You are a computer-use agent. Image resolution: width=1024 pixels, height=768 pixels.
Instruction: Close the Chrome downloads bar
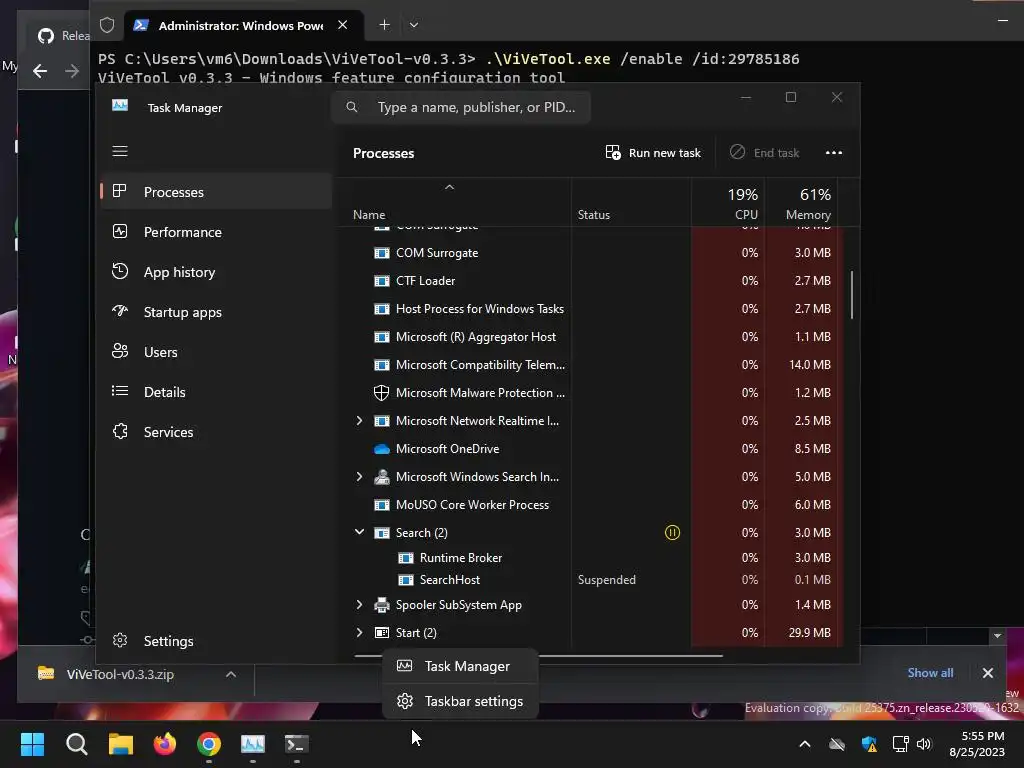point(987,673)
